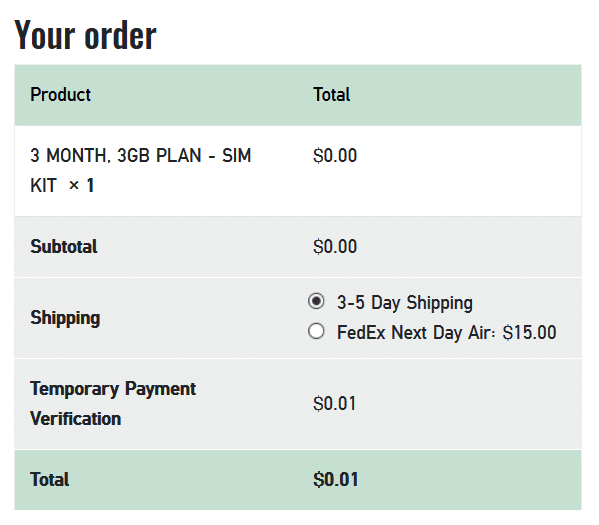Click the Temporary Payment Verification label

(x=113, y=403)
